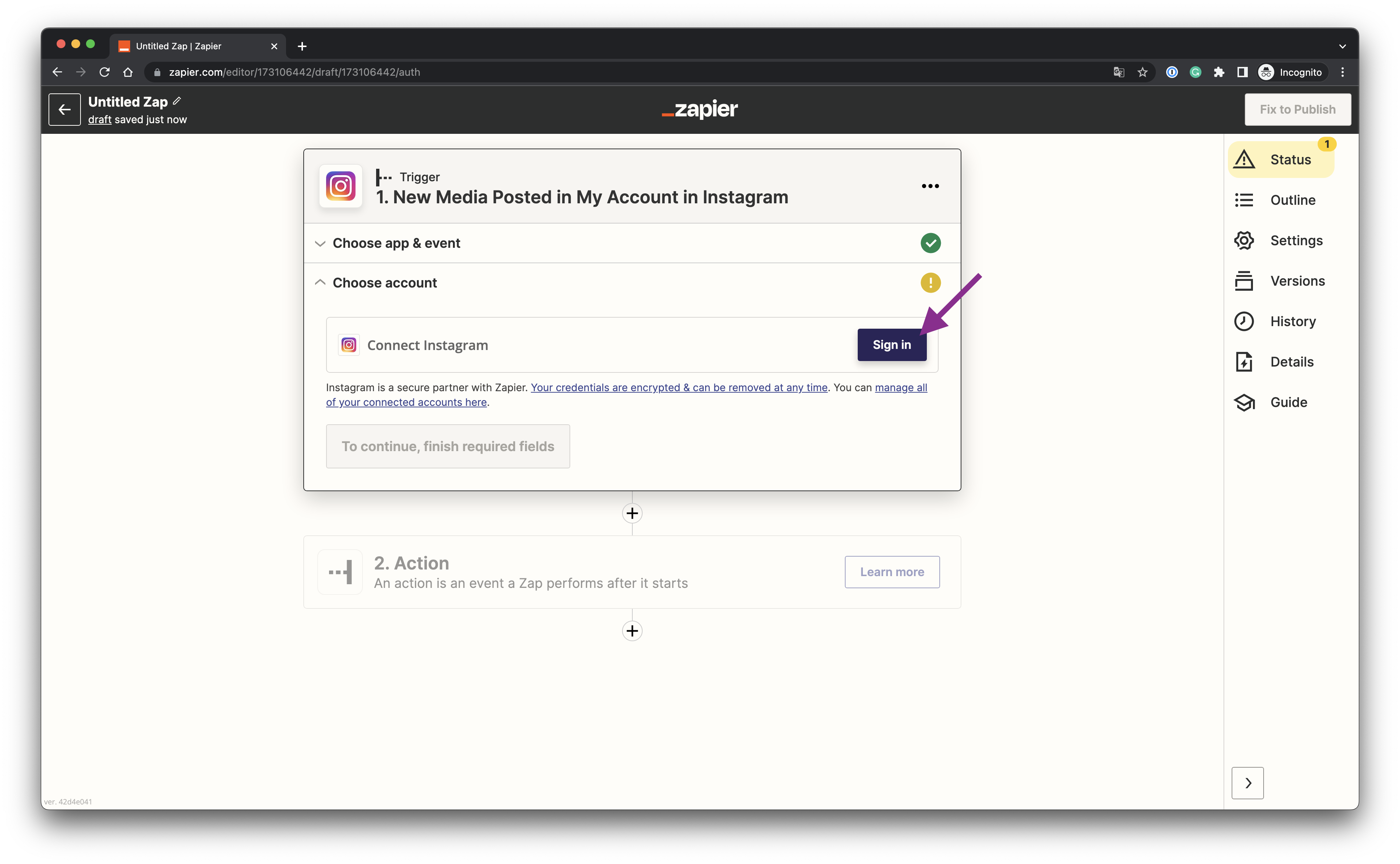
Task: Click the trigger title New Media Posted text
Action: click(x=582, y=197)
